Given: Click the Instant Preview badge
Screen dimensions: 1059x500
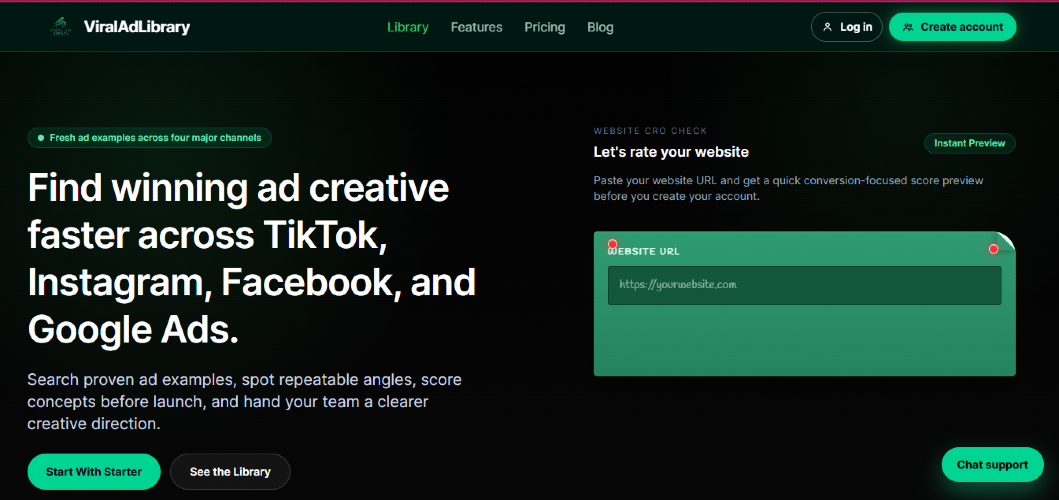Looking at the screenshot, I should click(x=970, y=143).
